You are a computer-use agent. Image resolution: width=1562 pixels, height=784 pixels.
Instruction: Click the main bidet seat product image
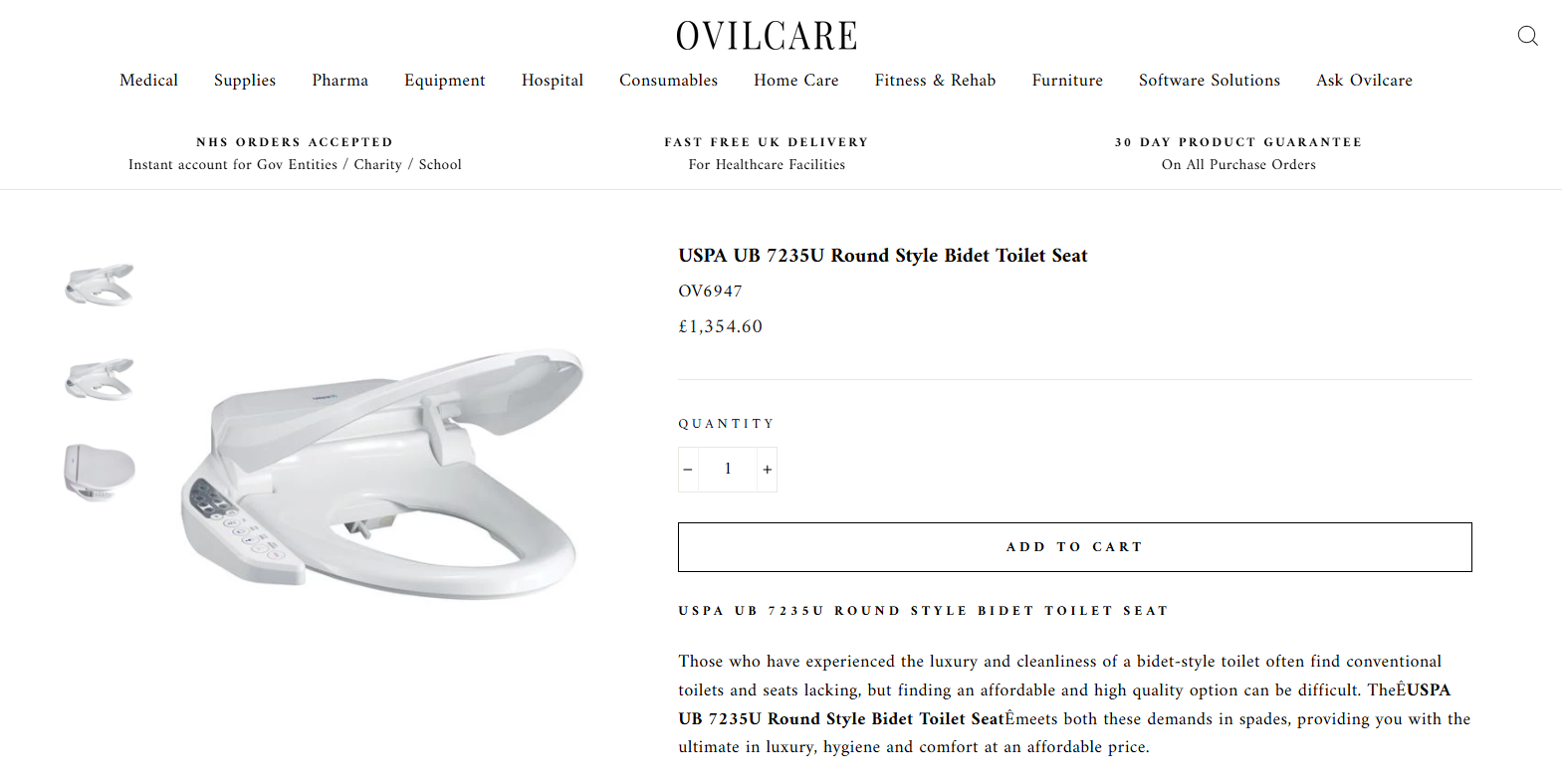[382, 475]
